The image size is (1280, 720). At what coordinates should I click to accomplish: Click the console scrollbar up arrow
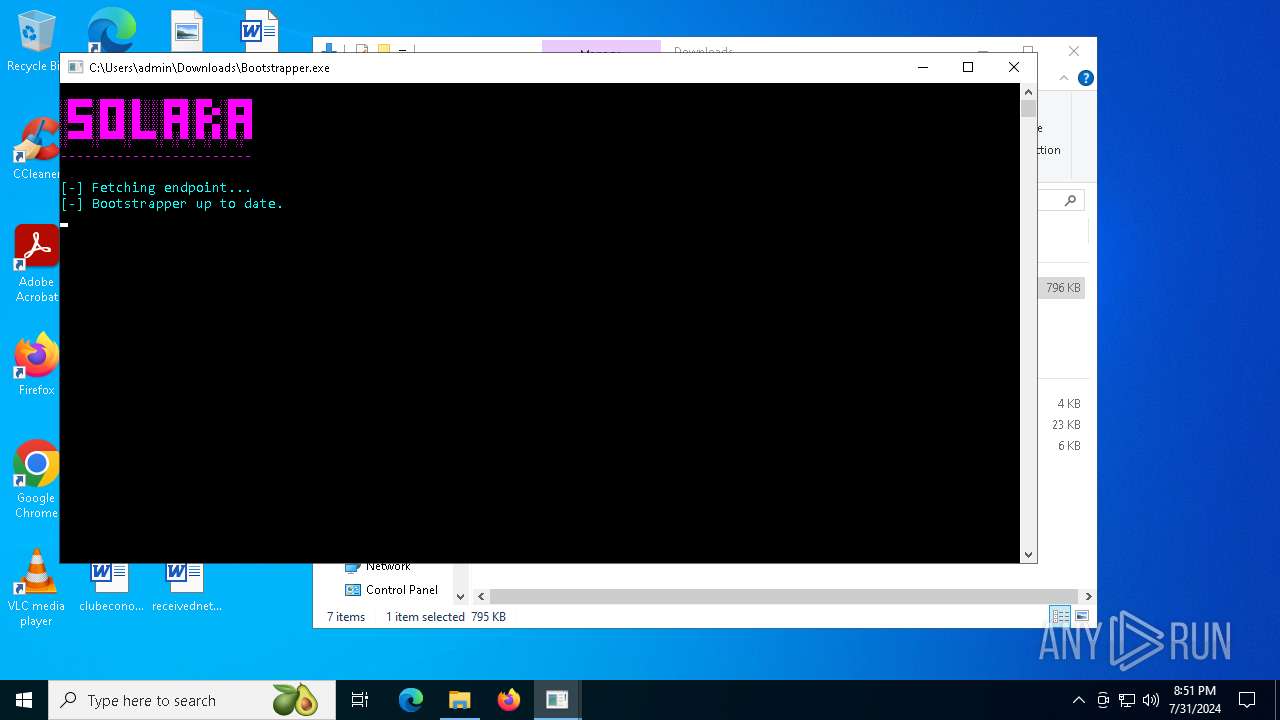click(1028, 92)
